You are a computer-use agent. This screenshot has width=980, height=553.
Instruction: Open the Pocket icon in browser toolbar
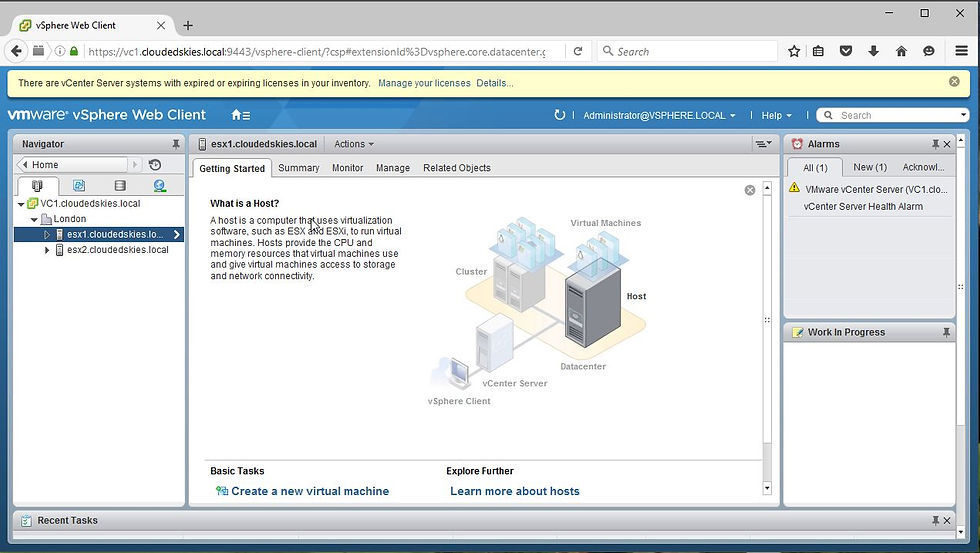[x=846, y=51]
